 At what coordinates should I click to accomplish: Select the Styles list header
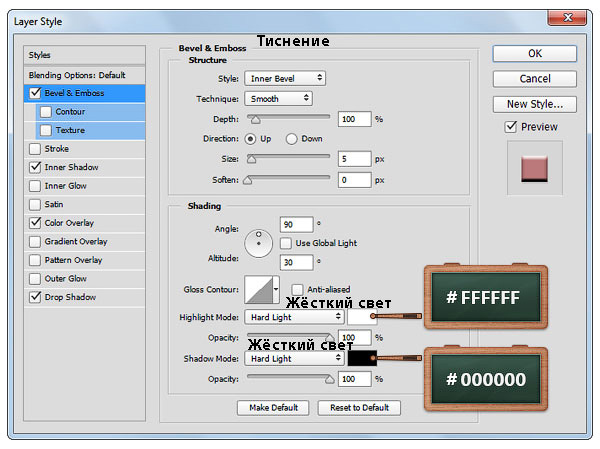pos(85,55)
